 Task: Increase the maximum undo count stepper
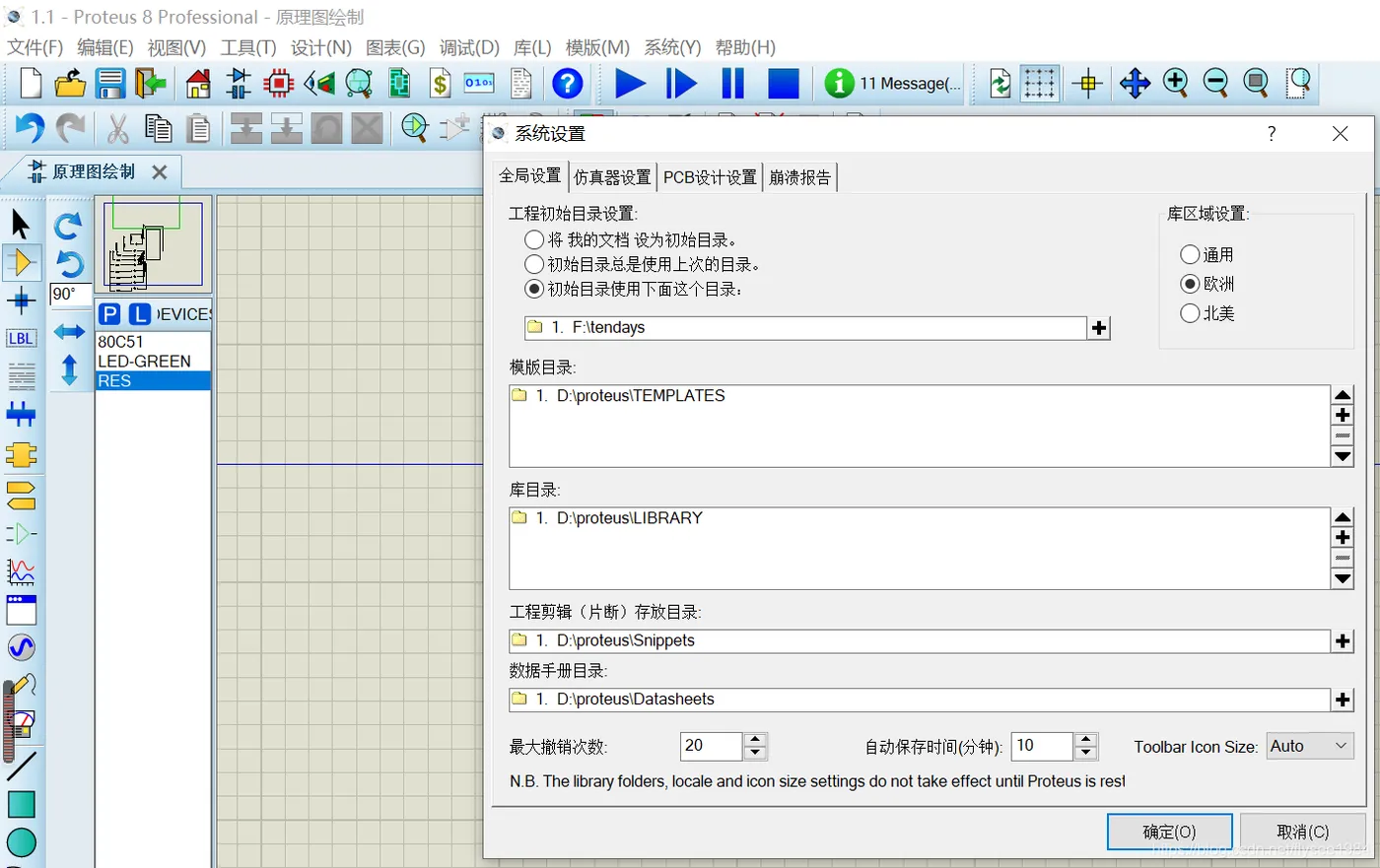point(755,739)
